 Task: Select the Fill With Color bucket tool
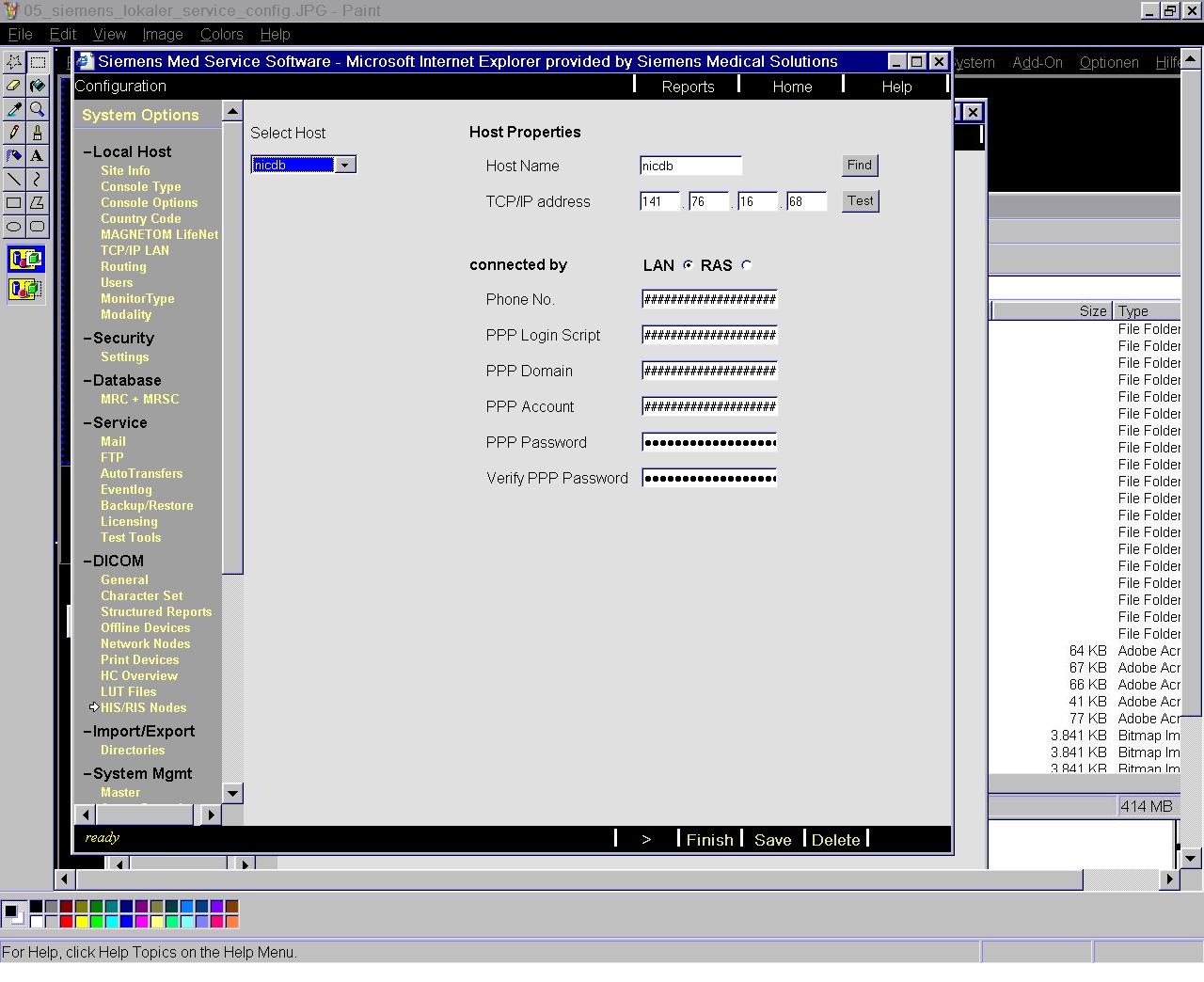[37, 86]
